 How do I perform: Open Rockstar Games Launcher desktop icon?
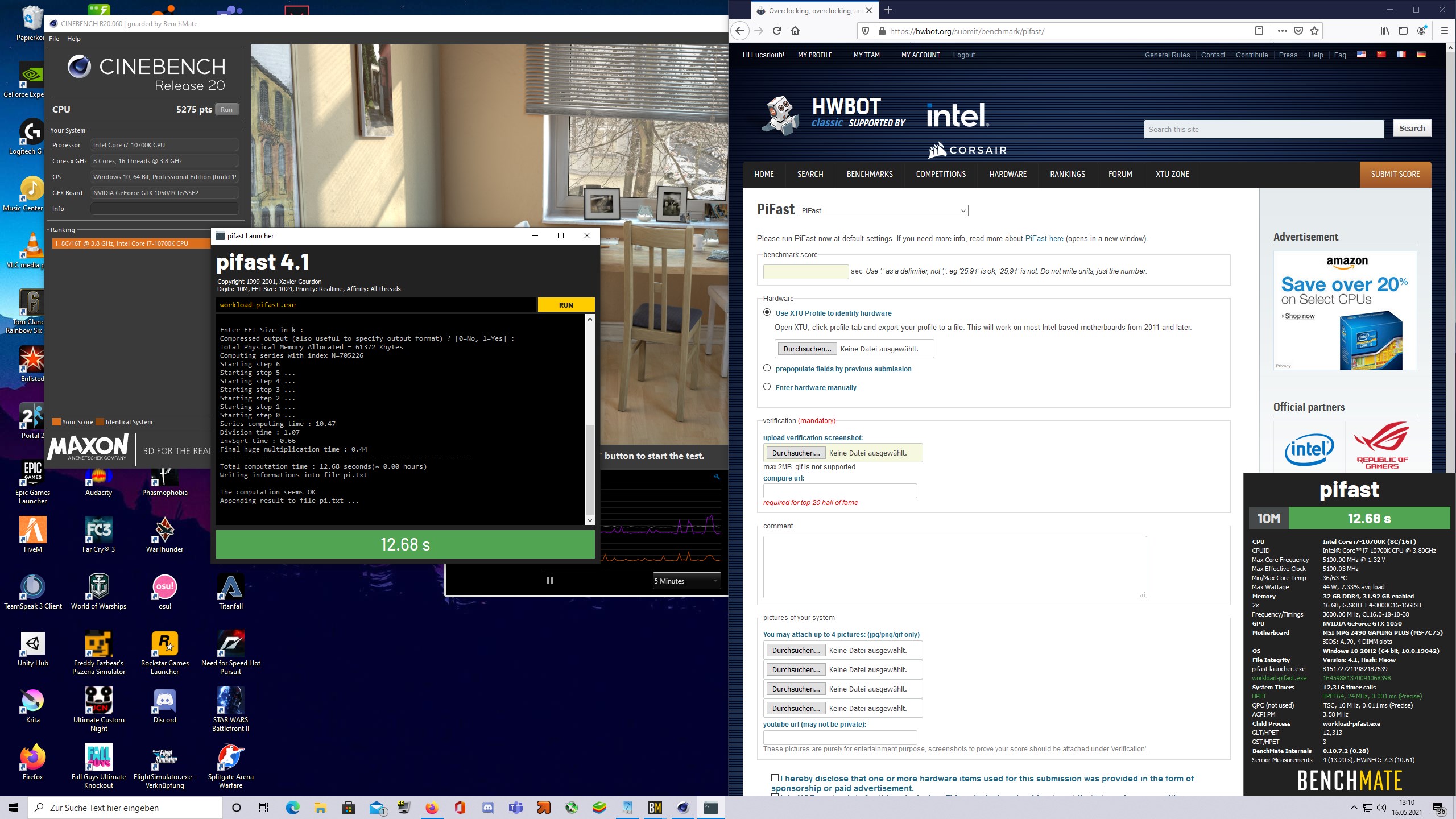click(165, 652)
